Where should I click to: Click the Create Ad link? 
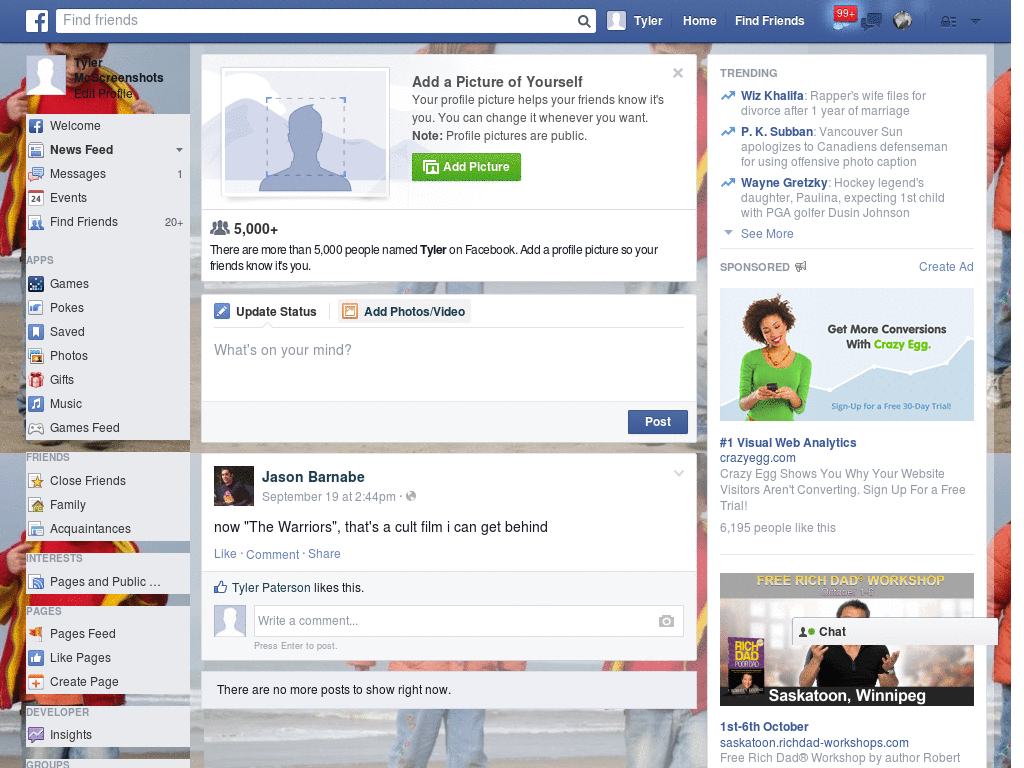pos(946,267)
